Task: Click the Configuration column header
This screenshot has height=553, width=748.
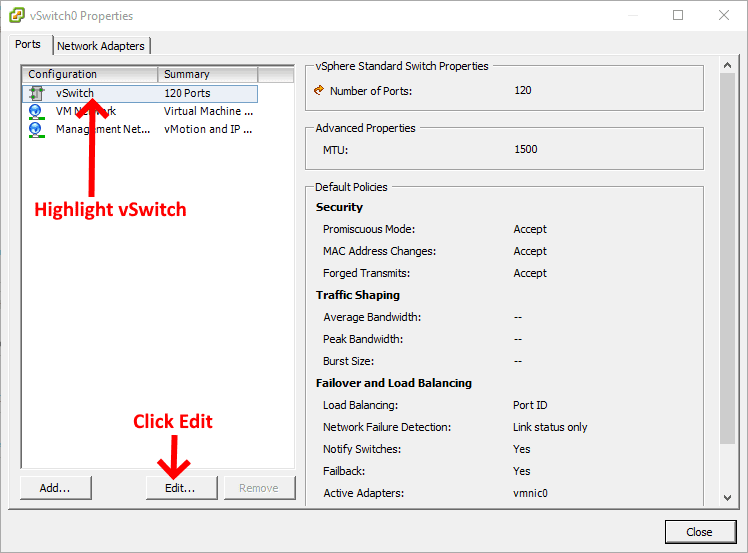Action: click(90, 74)
